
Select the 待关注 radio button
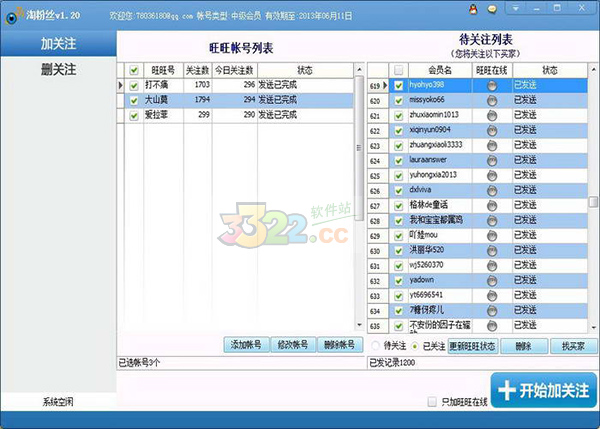pyautogui.click(x=376, y=346)
